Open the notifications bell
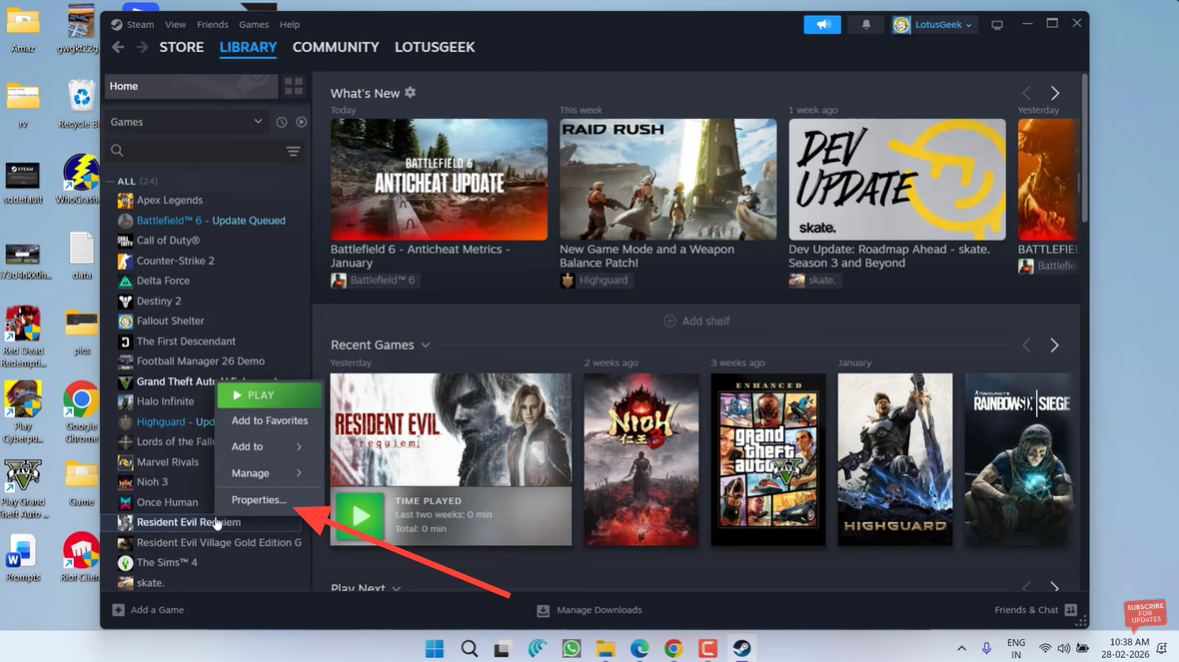 [866, 25]
